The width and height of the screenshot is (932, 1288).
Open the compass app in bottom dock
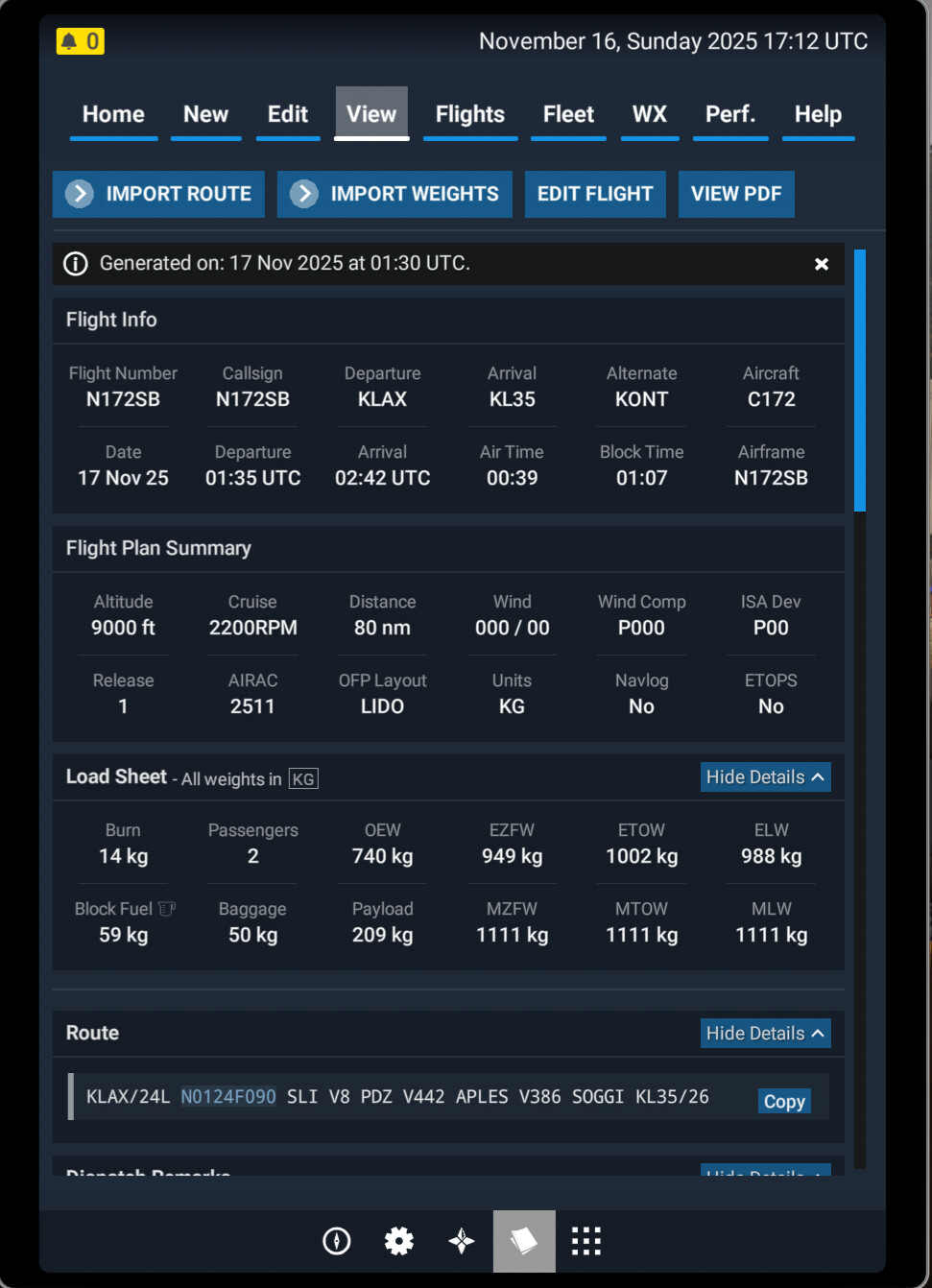pyautogui.click(x=337, y=1241)
